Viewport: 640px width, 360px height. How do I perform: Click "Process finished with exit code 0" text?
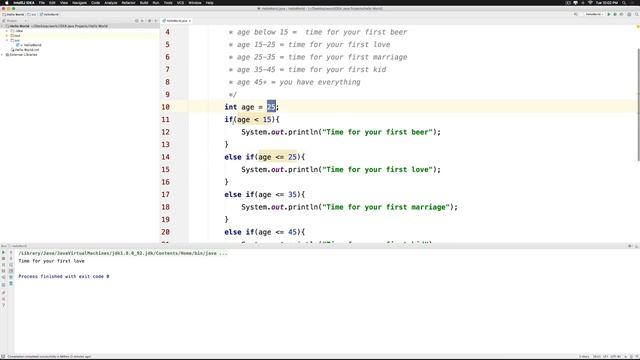point(64,276)
